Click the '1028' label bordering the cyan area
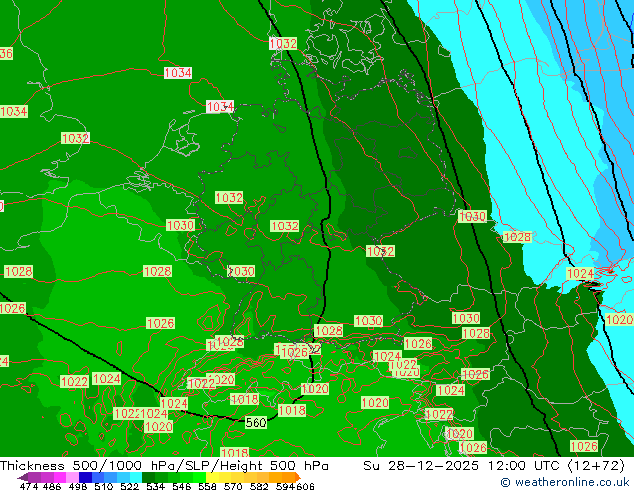634x490 pixels. (517, 237)
